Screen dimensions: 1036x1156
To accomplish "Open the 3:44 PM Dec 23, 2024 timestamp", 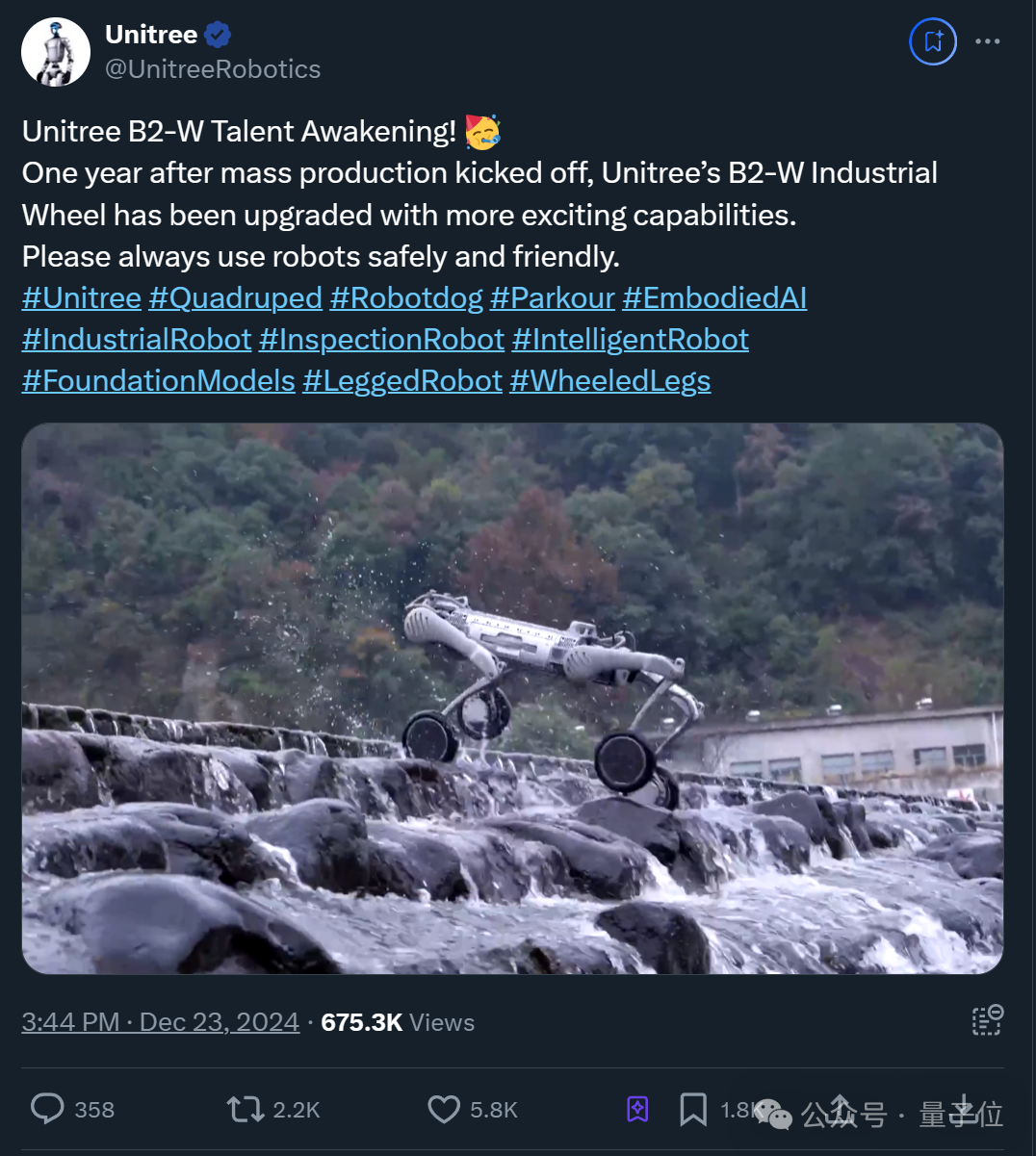I will point(161,1022).
